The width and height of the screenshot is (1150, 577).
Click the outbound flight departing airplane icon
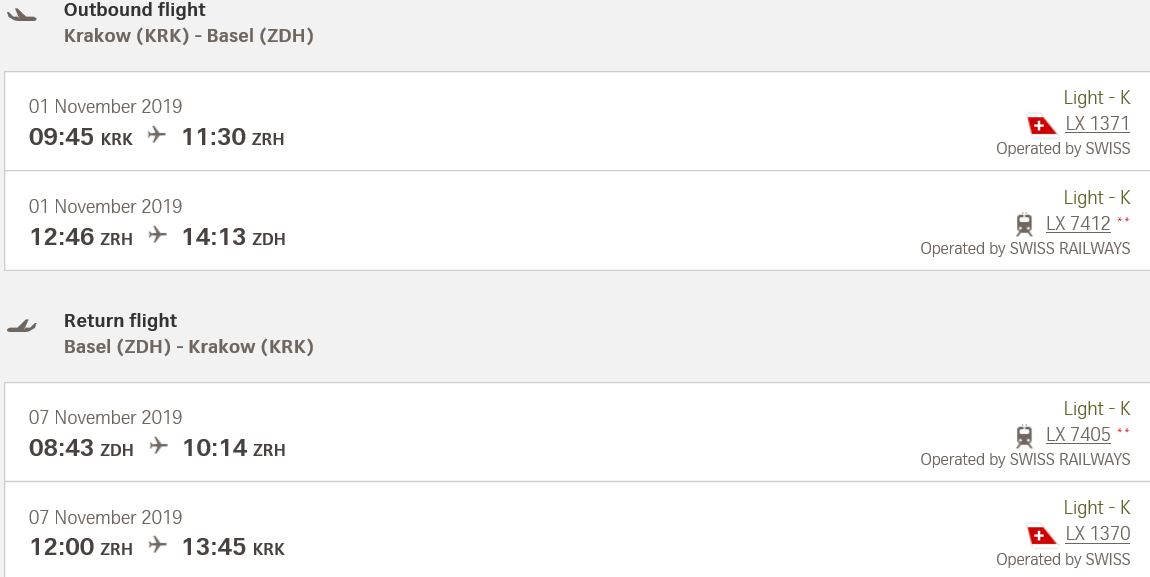coord(21,15)
